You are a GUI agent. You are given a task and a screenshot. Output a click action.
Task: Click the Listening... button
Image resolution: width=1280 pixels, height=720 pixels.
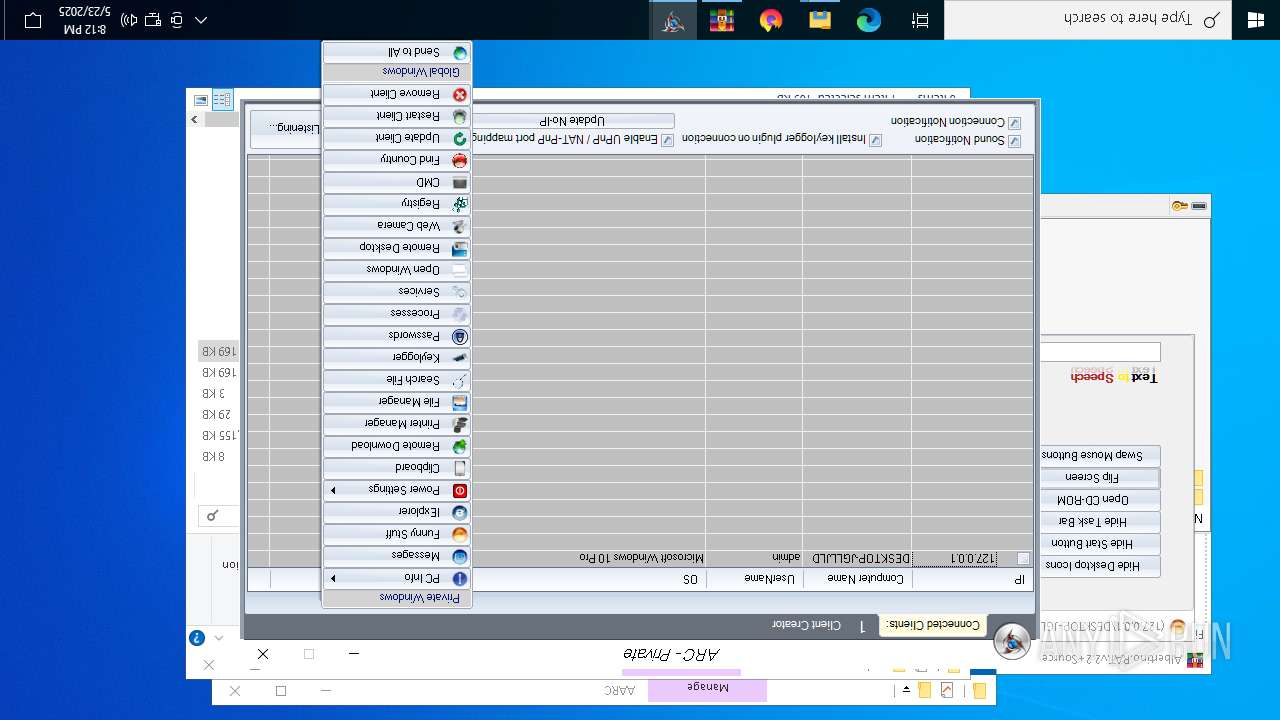pos(285,129)
